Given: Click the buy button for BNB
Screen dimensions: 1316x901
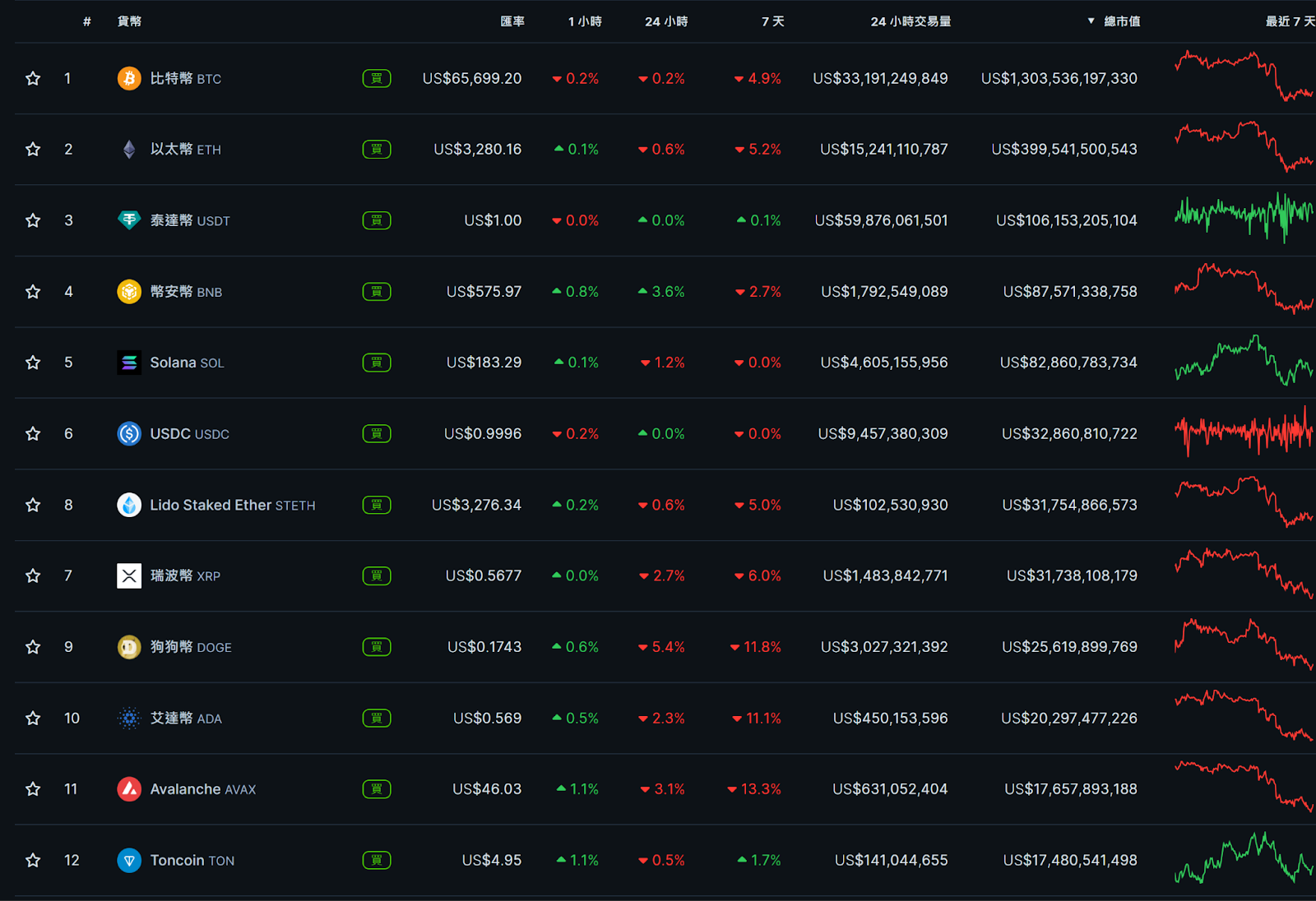Looking at the screenshot, I should tap(377, 291).
